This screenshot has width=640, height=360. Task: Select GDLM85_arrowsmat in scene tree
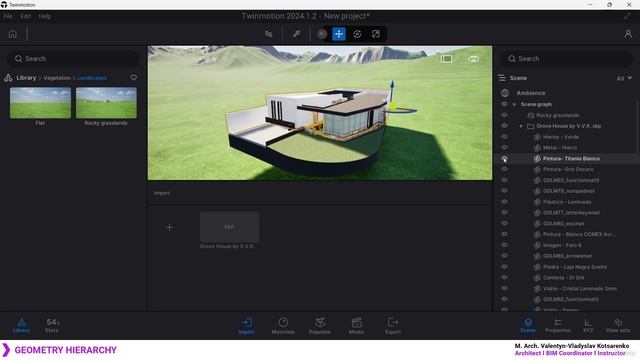(x=567, y=256)
